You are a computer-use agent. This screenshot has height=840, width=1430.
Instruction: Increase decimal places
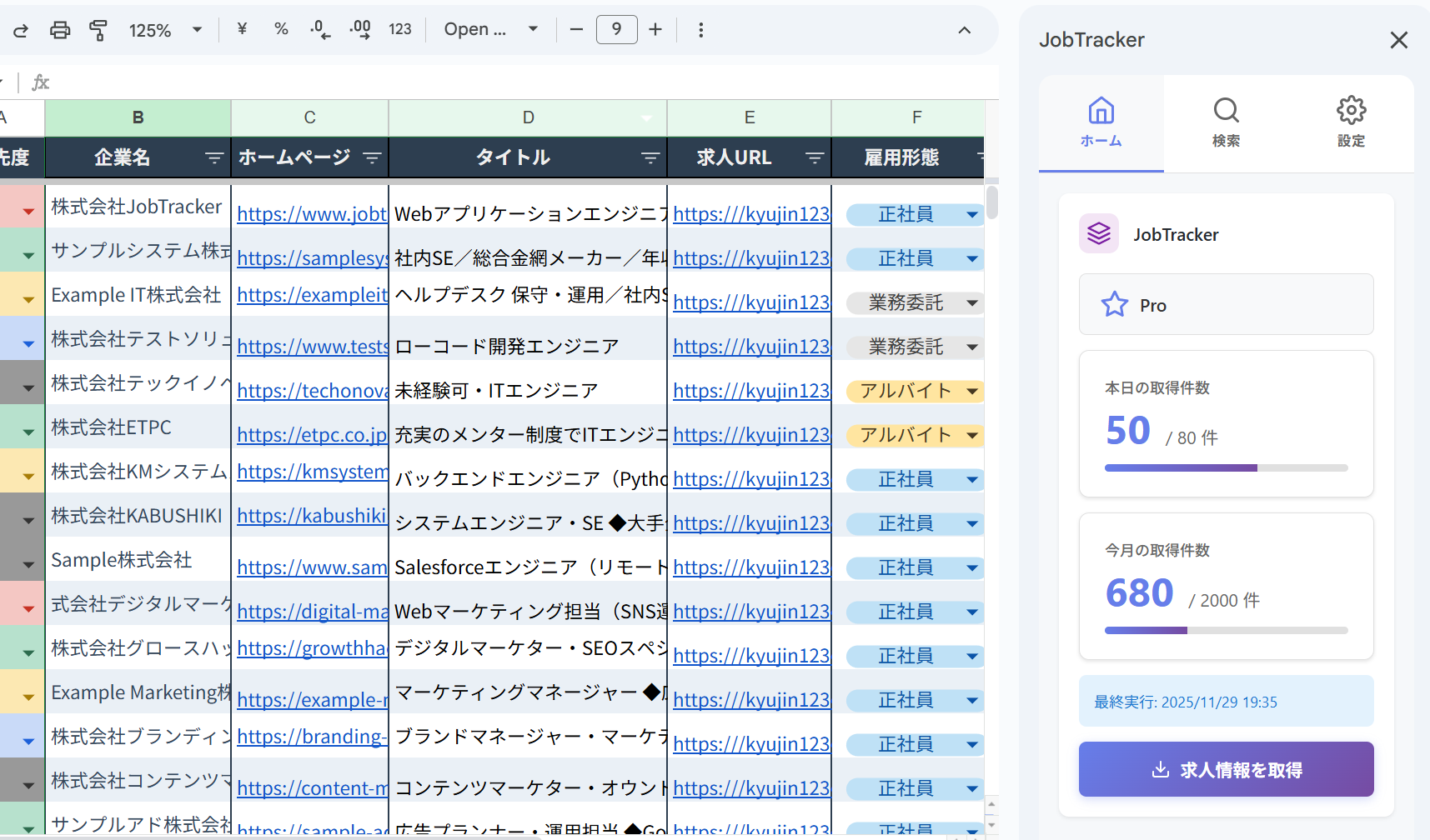click(x=359, y=29)
